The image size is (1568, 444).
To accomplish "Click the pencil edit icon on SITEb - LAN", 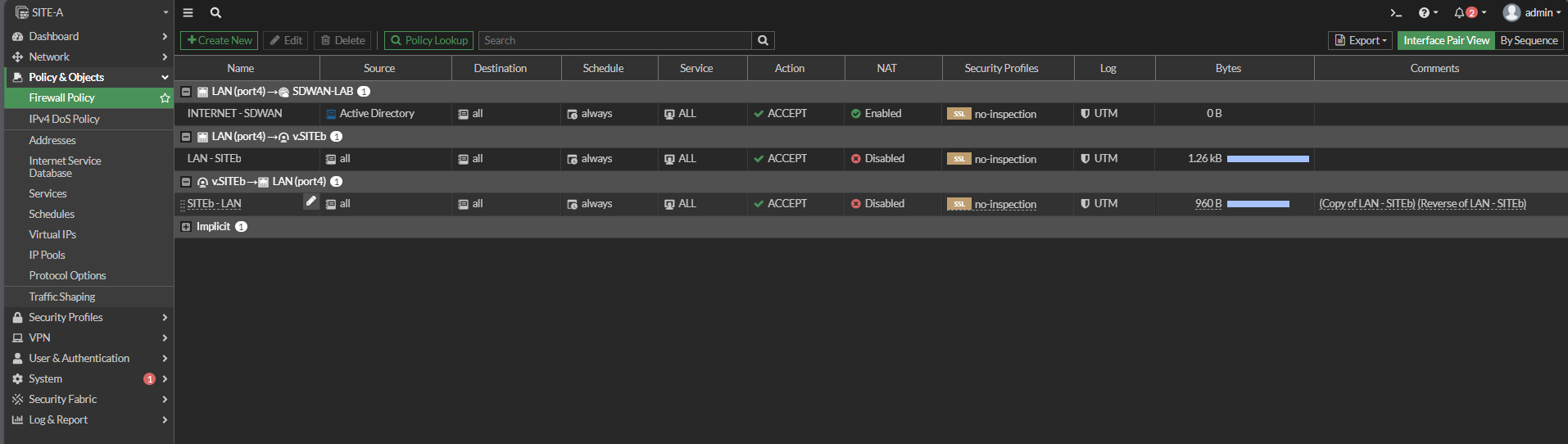I will pyautogui.click(x=311, y=202).
